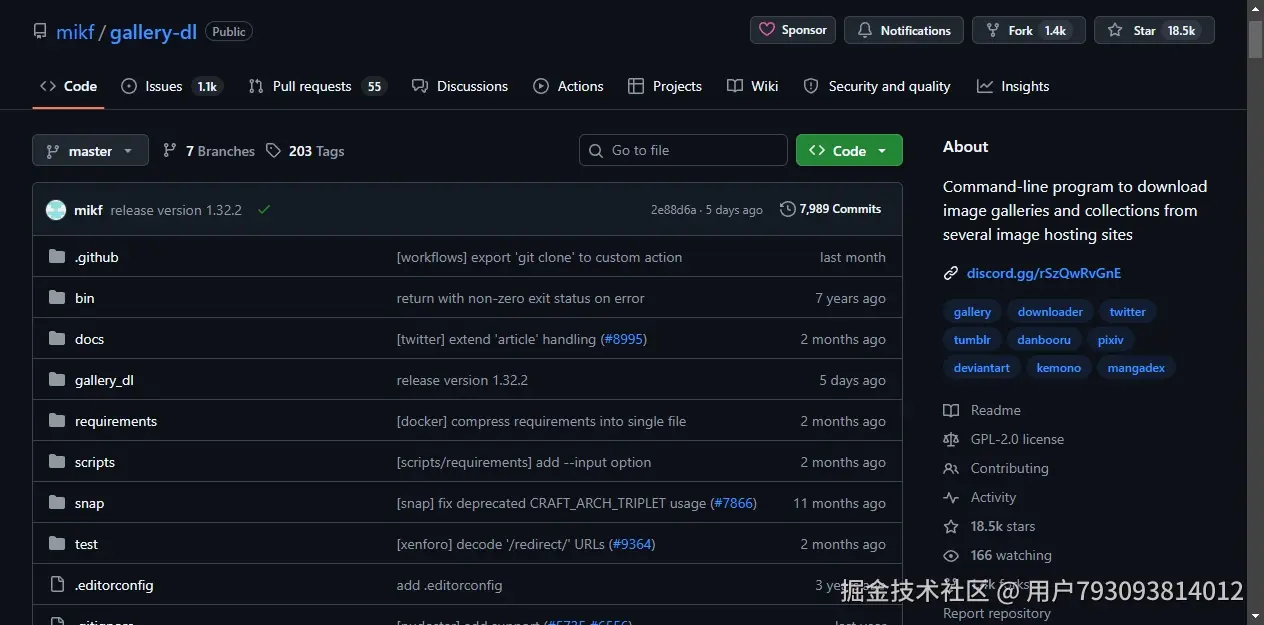Open the Insights tab
The height and width of the screenshot is (625, 1264).
point(1013,86)
